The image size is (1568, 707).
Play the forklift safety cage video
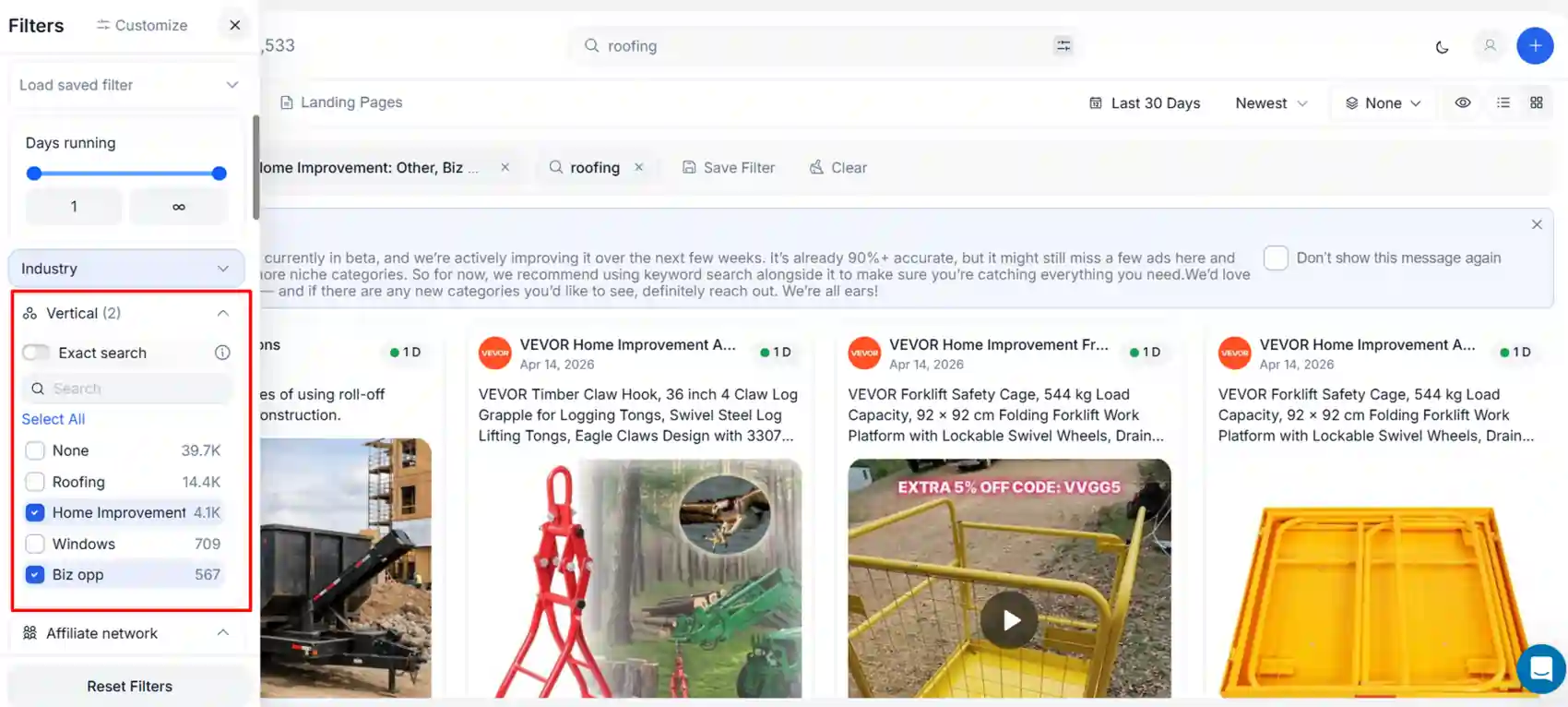[x=1010, y=620]
